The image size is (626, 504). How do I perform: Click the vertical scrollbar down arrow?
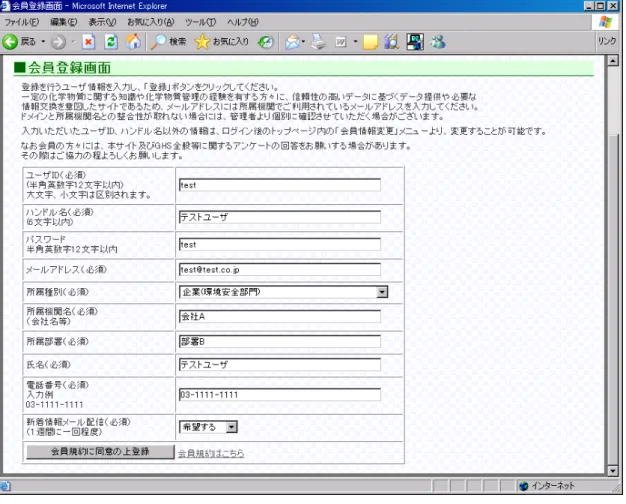[613, 470]
